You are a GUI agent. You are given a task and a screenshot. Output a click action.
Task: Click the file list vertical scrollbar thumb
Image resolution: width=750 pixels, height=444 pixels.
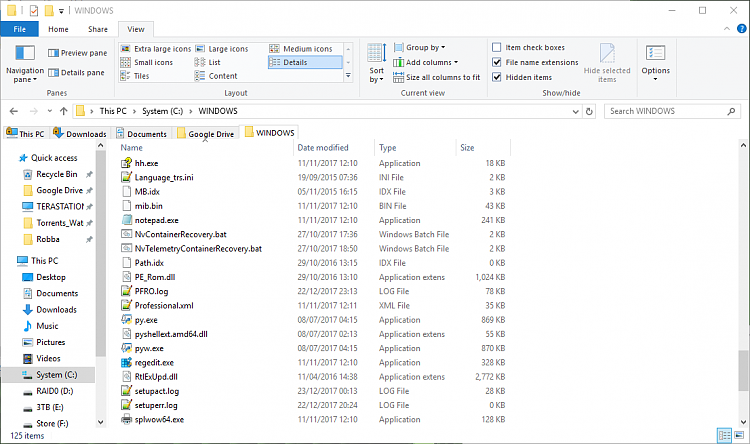(x=743, y=370)
